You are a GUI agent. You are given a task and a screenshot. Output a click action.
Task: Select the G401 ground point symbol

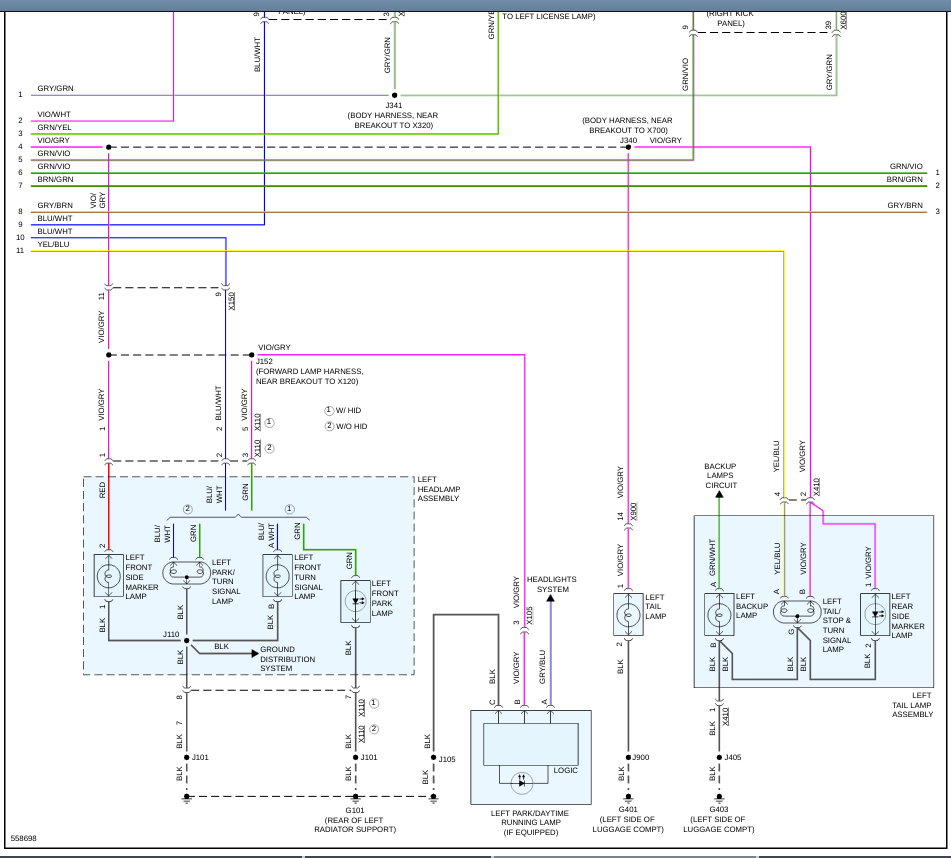[628, 798]
